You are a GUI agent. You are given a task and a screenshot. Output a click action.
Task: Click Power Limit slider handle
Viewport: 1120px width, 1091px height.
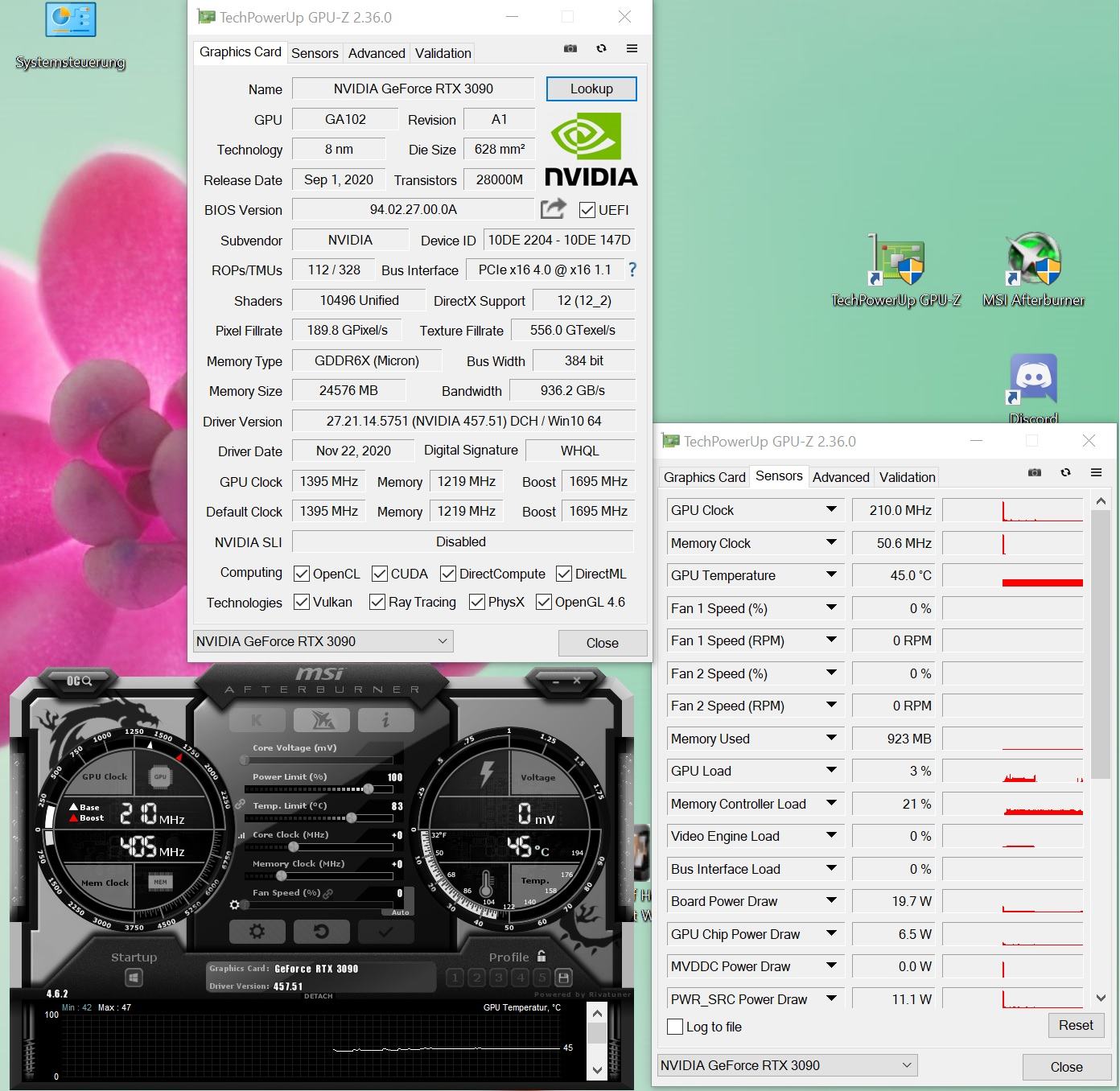point(368,789)
